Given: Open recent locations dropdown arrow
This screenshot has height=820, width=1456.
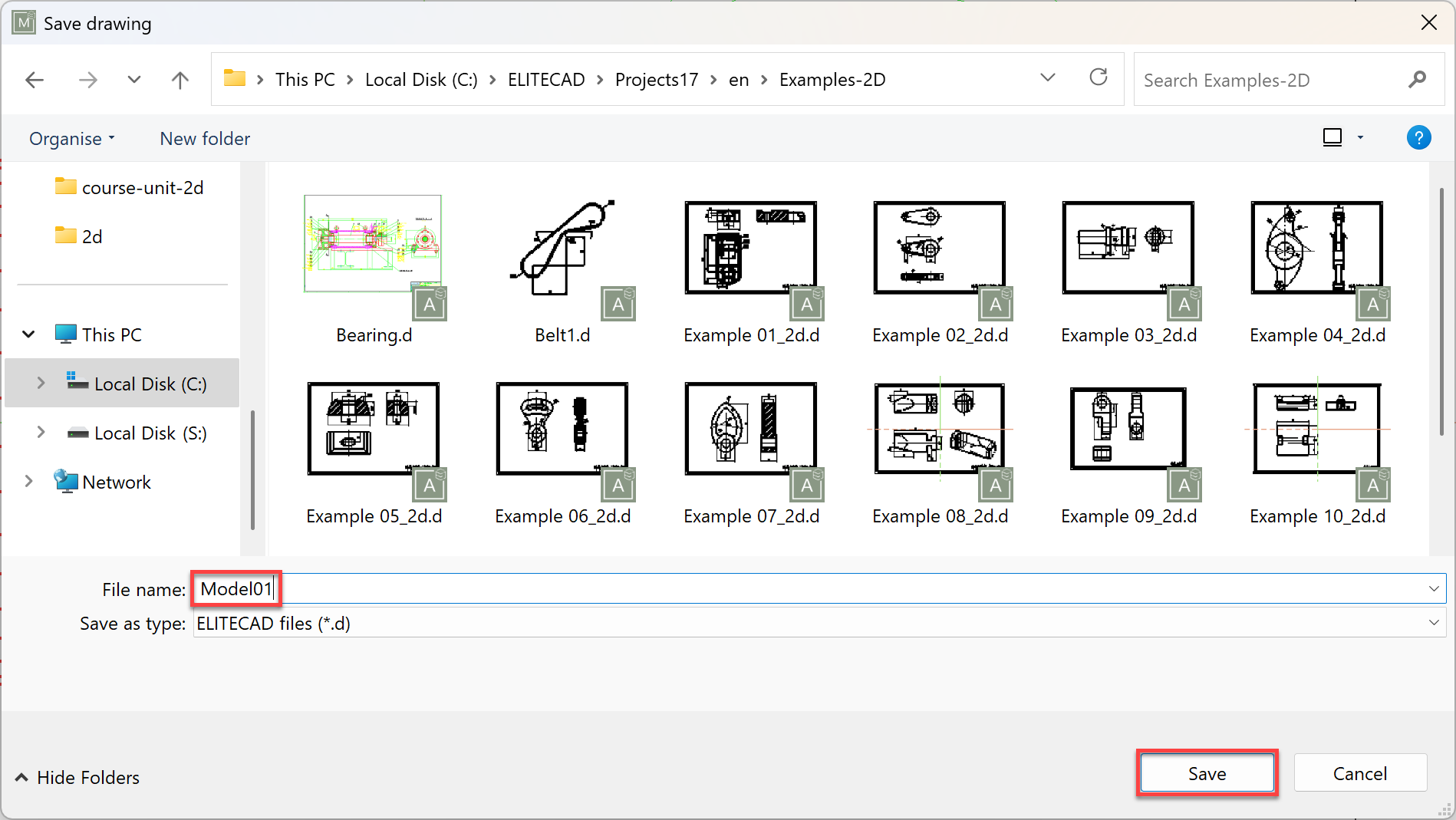Looking at the screenshot, I should (134, 80).
